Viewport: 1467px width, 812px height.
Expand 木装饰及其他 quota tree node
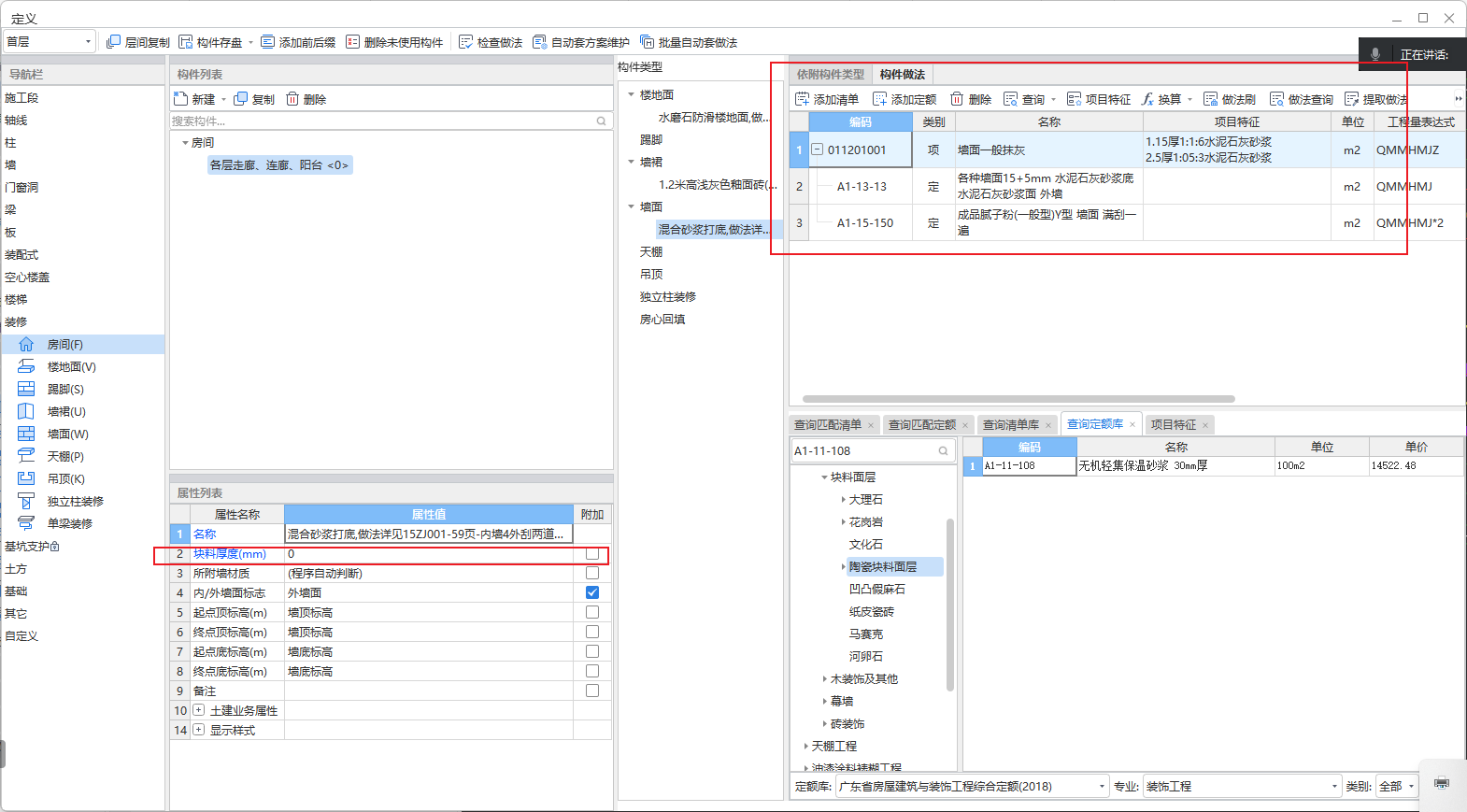click(x=824, y=679)
